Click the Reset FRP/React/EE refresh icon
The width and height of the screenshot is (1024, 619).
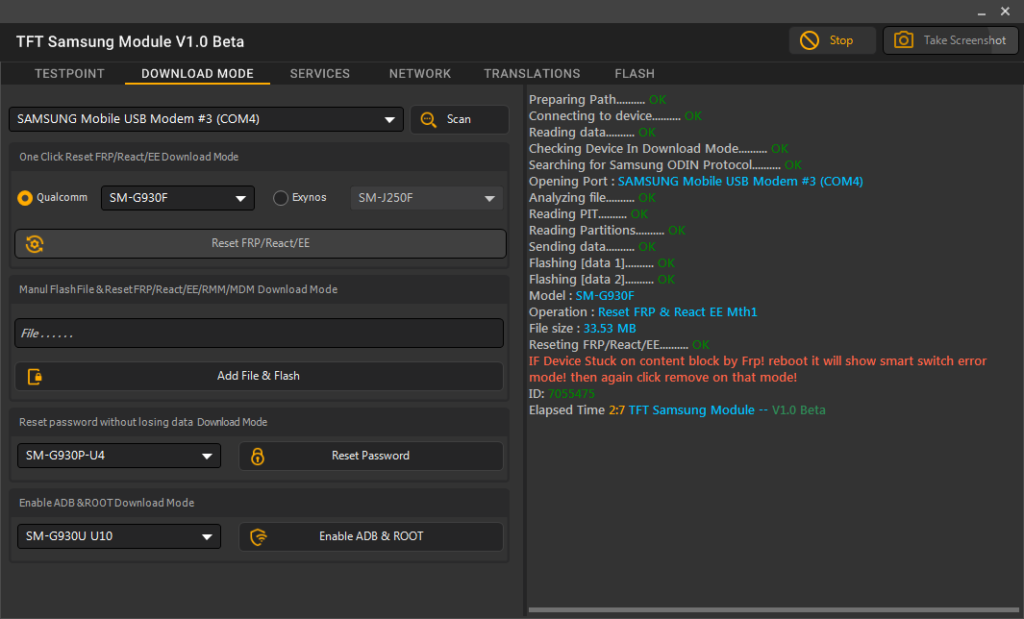(35, 243)
